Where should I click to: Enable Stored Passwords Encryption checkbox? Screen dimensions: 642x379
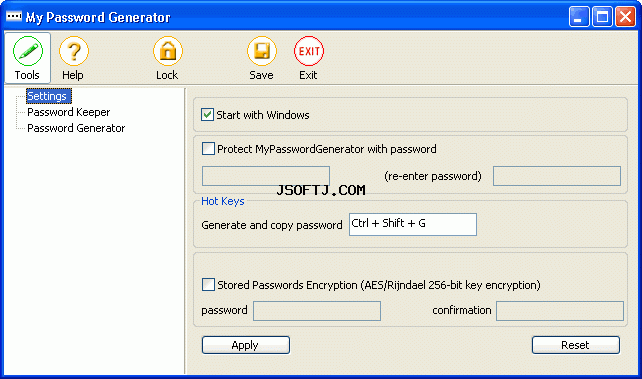tap(208, 284)
